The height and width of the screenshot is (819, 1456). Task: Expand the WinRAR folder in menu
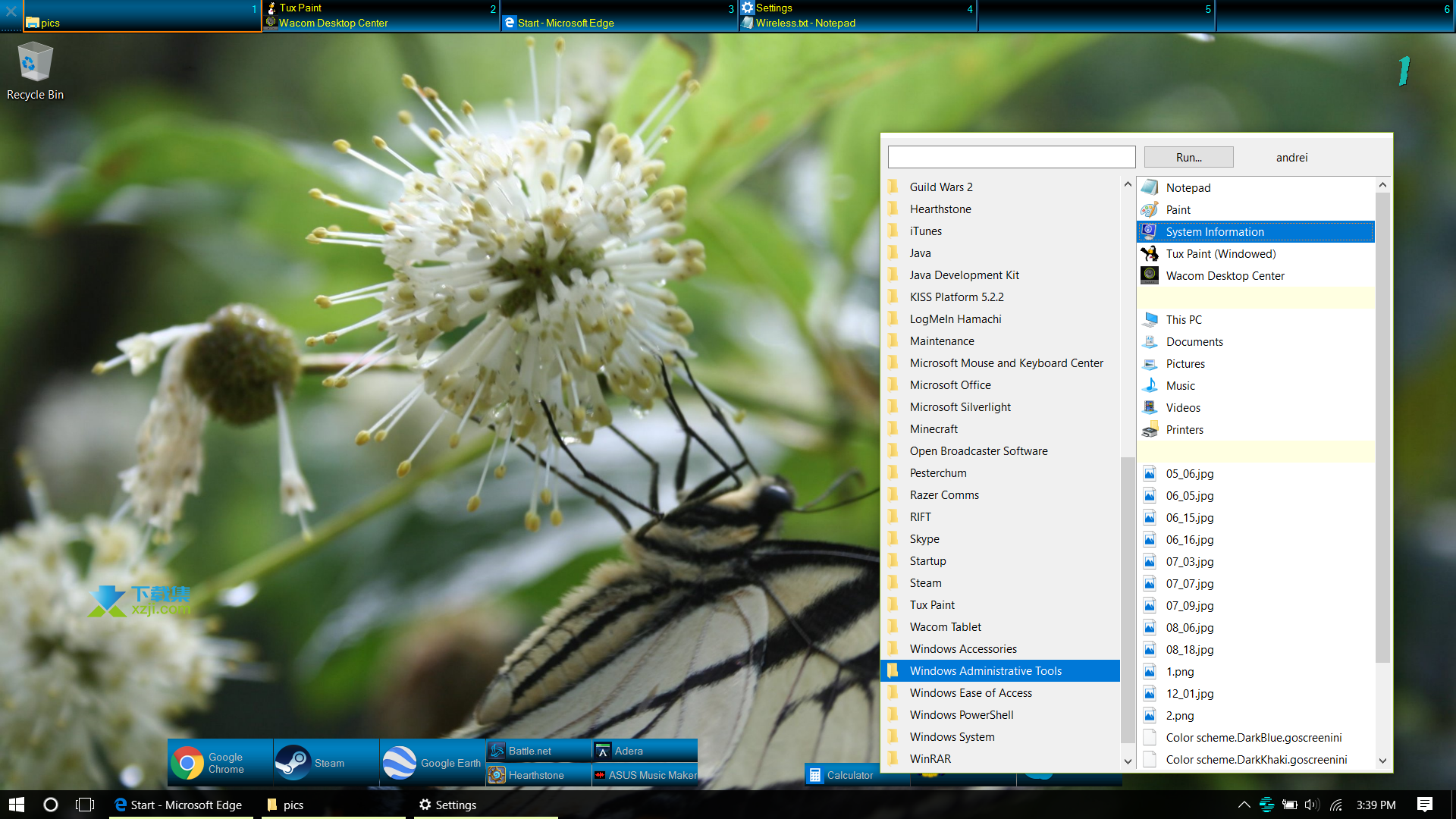click(929, 758)
